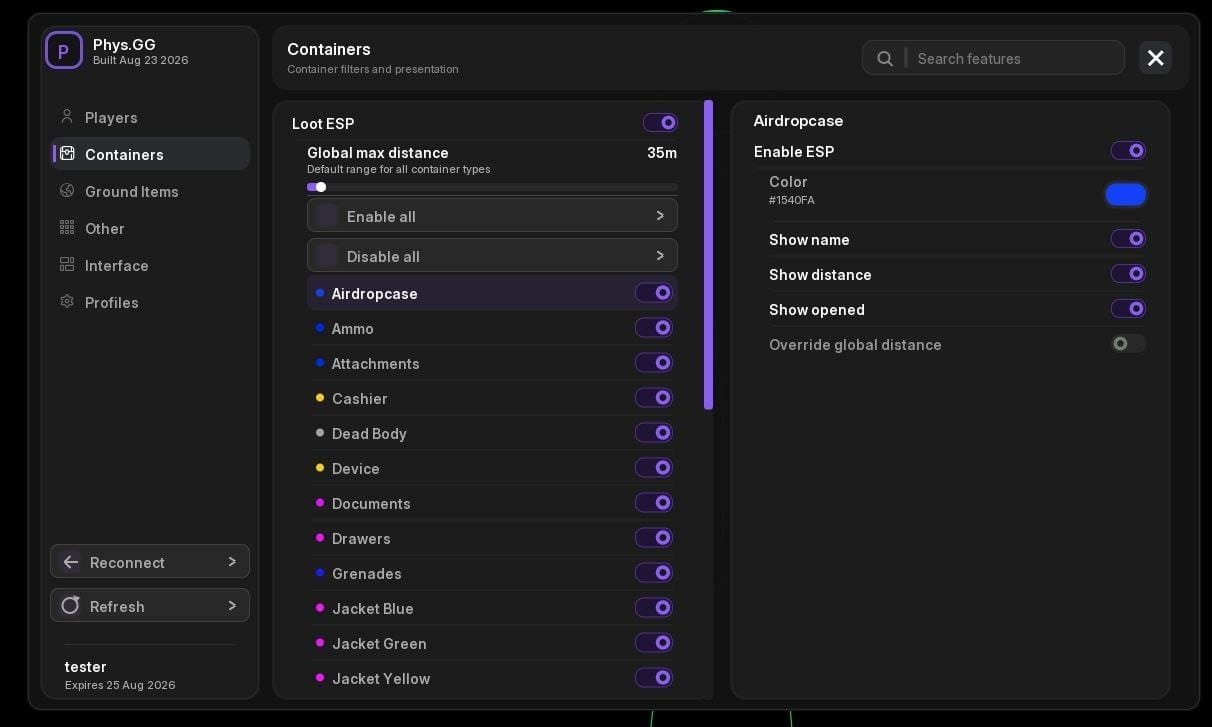Open the blue Color swatch

1126,194
